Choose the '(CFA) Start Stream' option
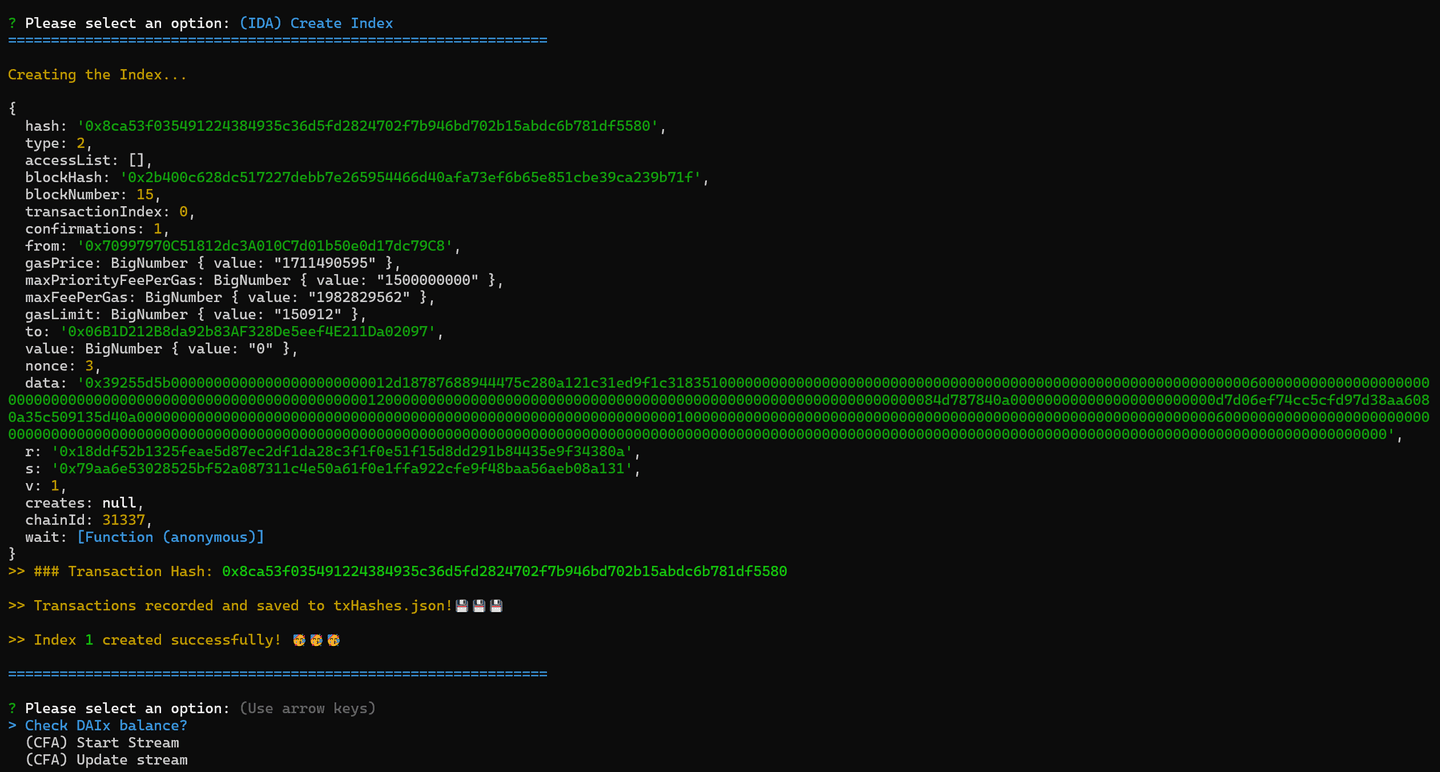1440x772 pixels. click(x=102, y=742)
